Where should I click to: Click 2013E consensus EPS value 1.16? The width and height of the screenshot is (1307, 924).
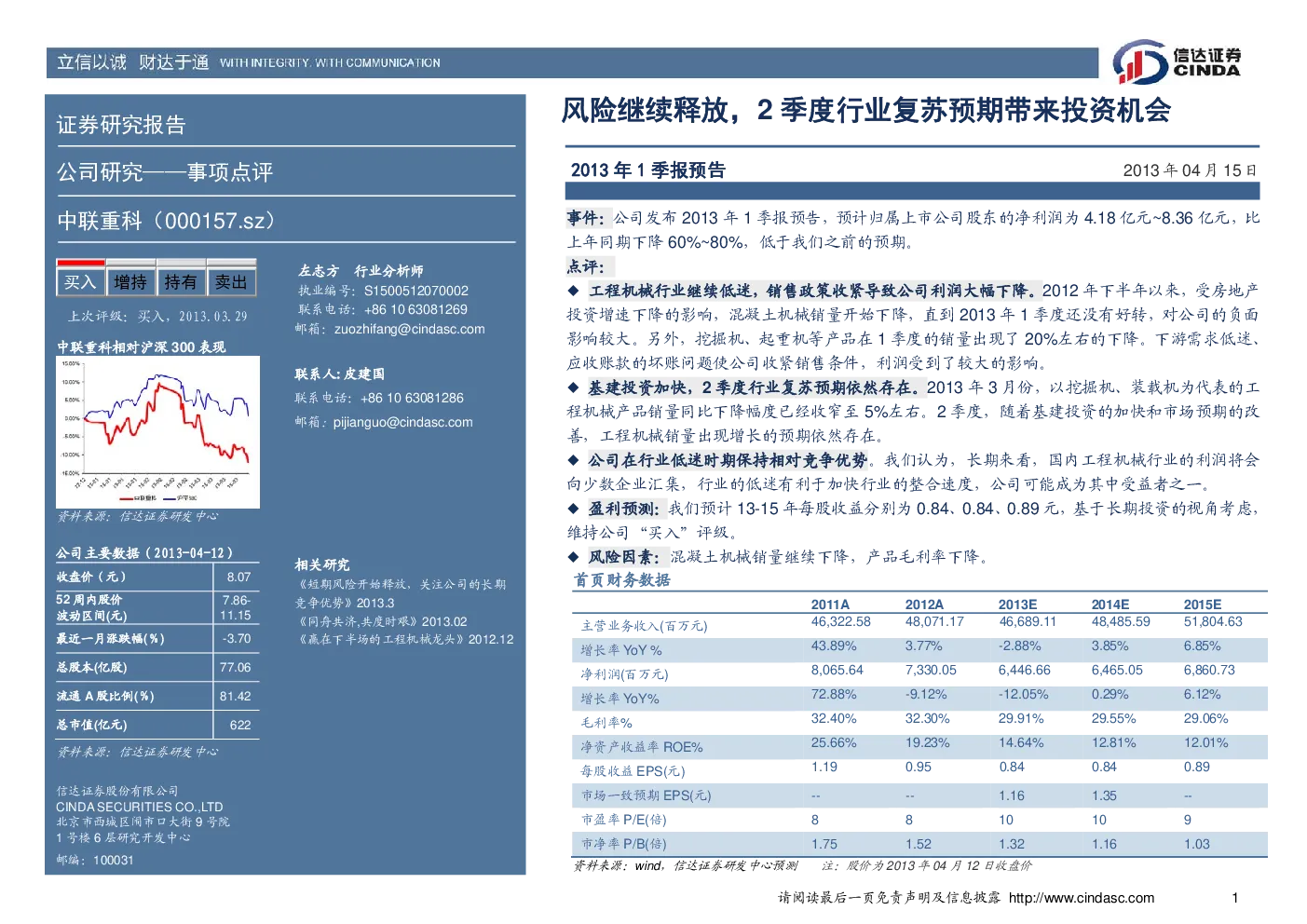point(1012,795)
